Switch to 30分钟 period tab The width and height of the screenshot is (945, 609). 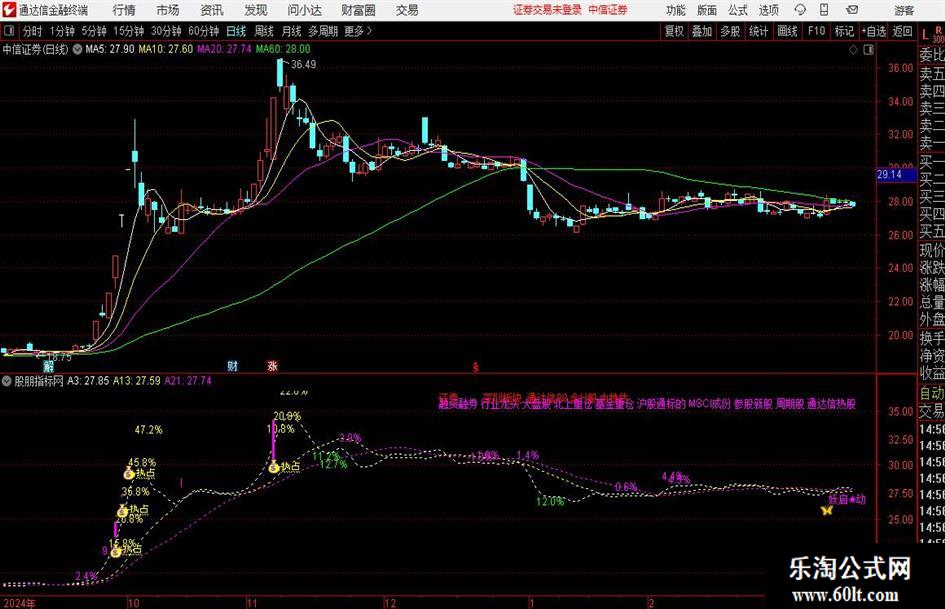pos(166,31)
